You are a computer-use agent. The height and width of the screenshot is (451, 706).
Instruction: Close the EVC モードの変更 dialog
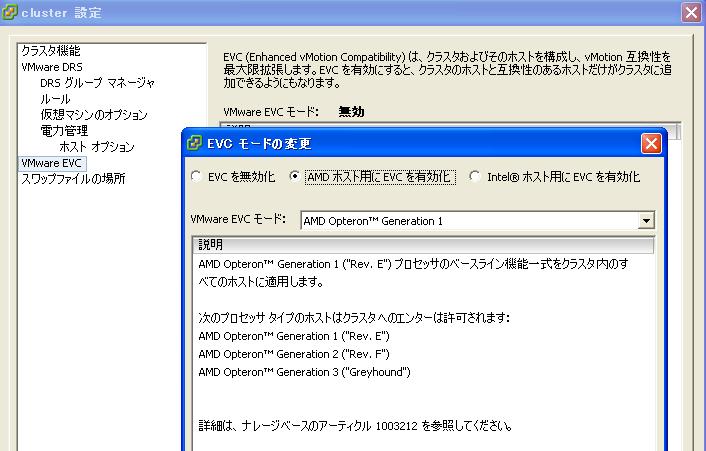(x=651, y=144)
